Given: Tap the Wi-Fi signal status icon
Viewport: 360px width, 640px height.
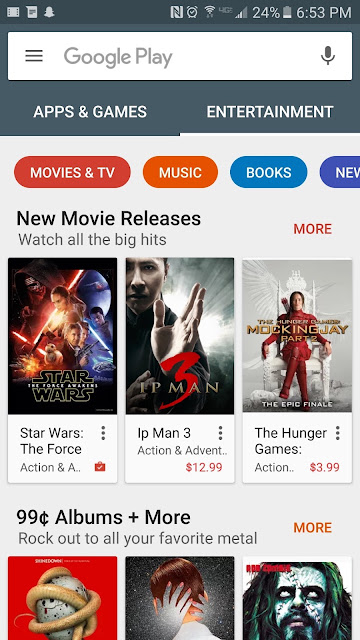Looking at the screenshot, I should pos(210,12).
